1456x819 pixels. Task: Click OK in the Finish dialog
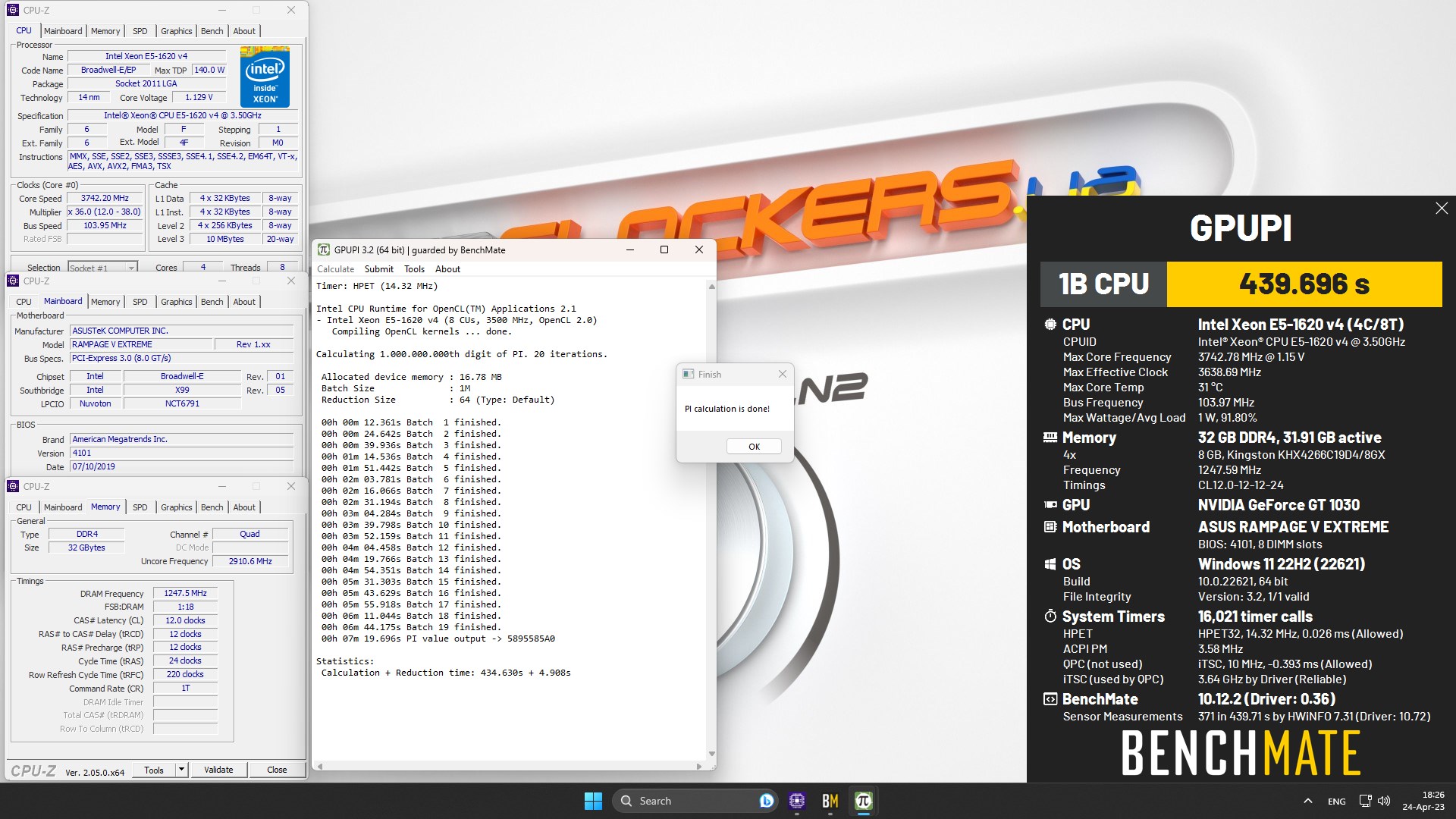click(754, 447)
